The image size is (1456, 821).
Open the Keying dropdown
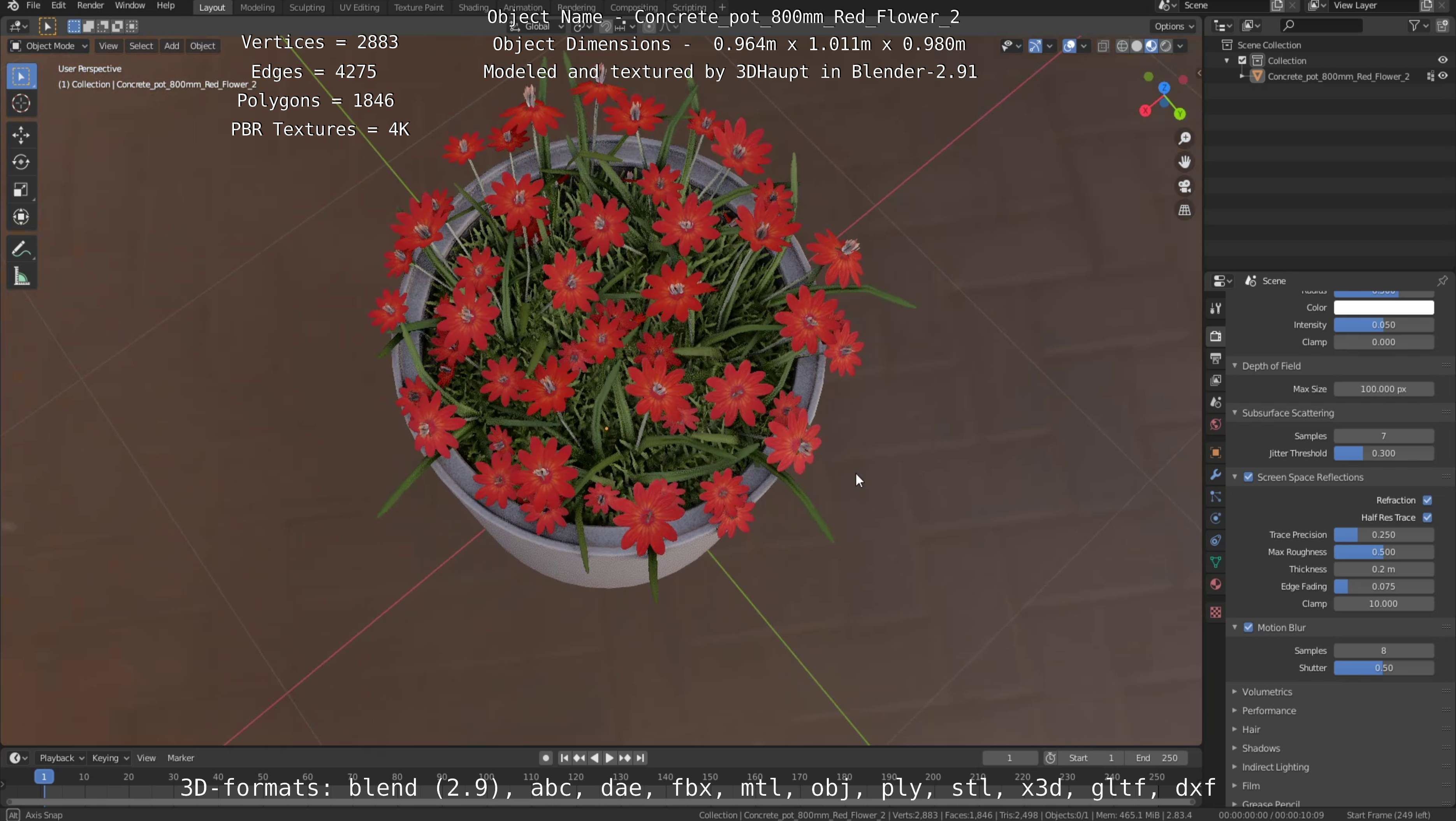tap(110, 758)
